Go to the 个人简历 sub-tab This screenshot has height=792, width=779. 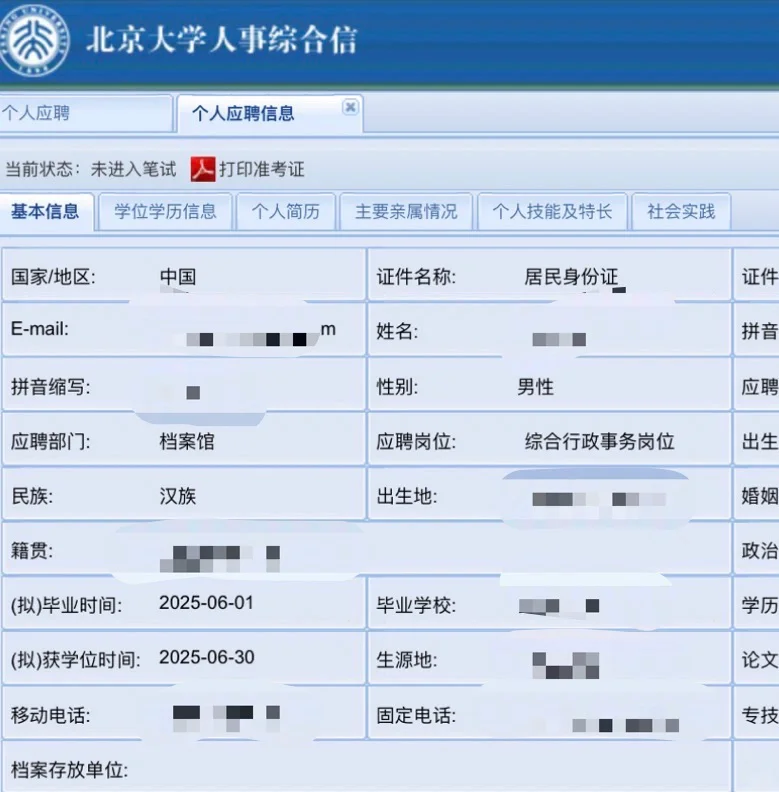[286, 211]
